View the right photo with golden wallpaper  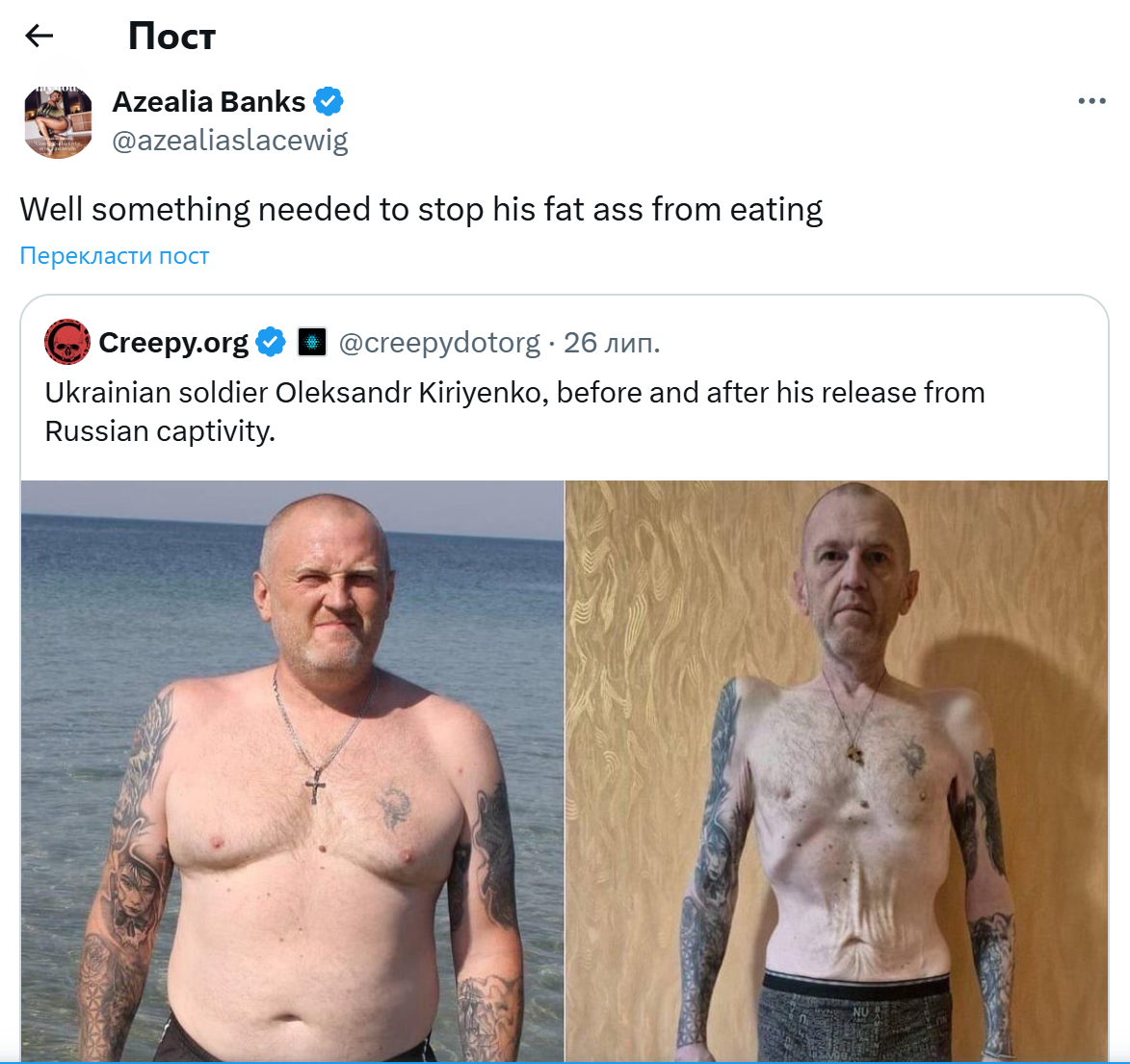click(837, 771)
